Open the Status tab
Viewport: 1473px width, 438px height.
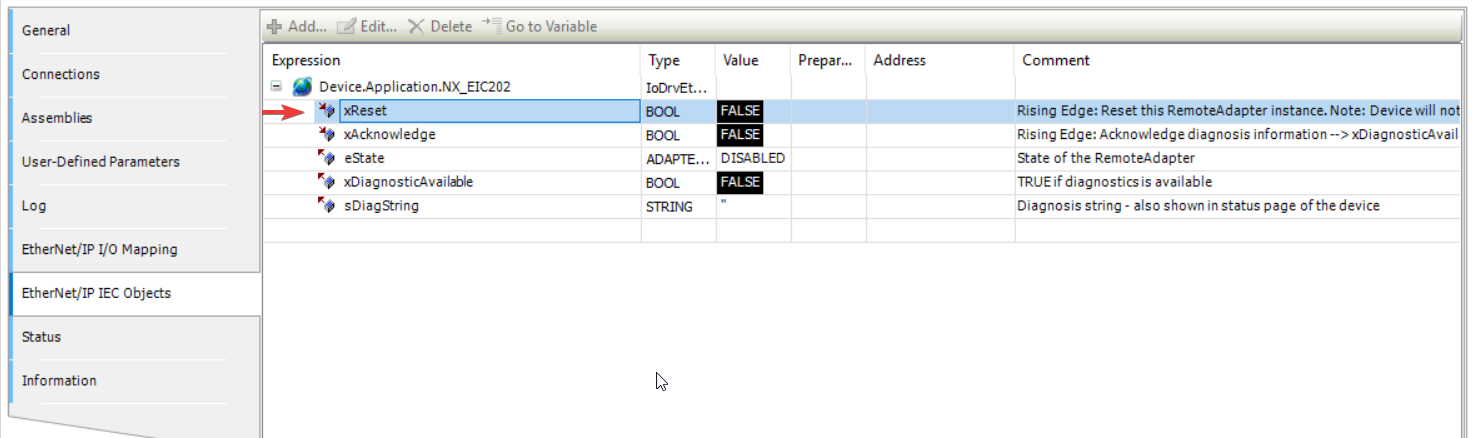41,337
